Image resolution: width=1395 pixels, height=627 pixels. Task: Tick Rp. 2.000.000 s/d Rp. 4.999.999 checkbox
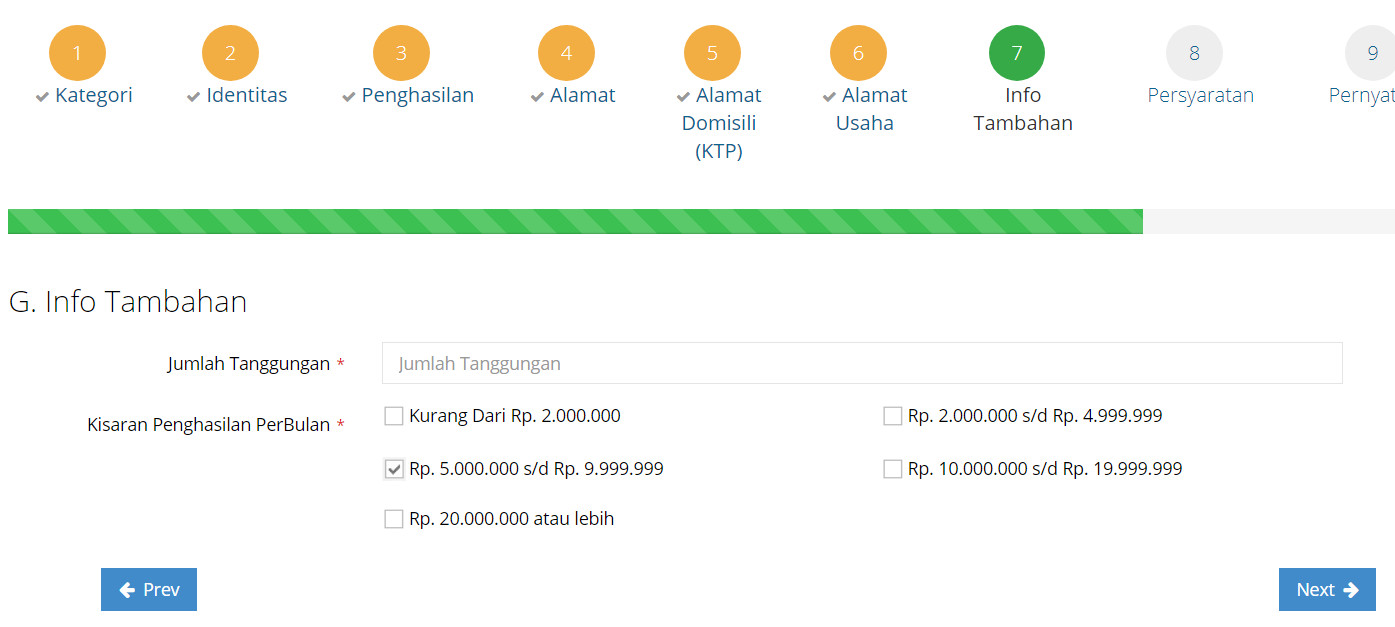[x=893, y=416]
